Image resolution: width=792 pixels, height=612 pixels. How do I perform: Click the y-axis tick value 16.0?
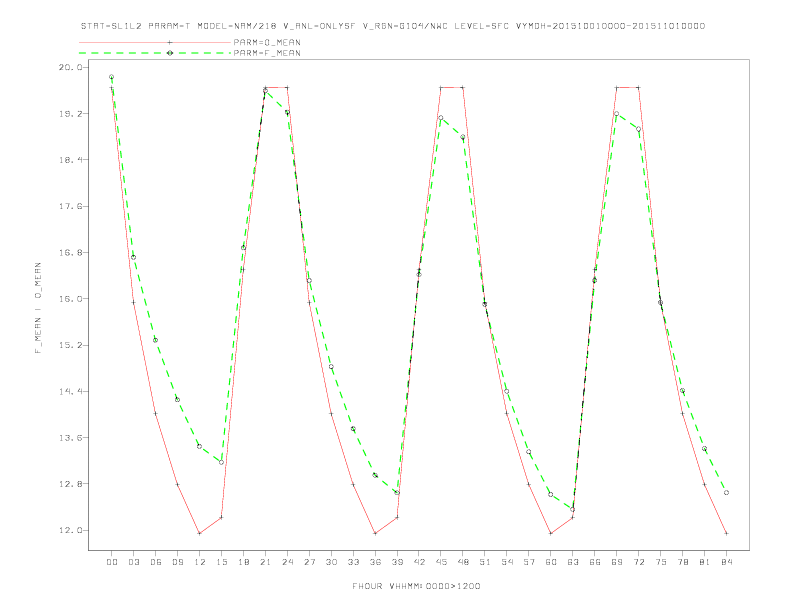click(70, 298)
